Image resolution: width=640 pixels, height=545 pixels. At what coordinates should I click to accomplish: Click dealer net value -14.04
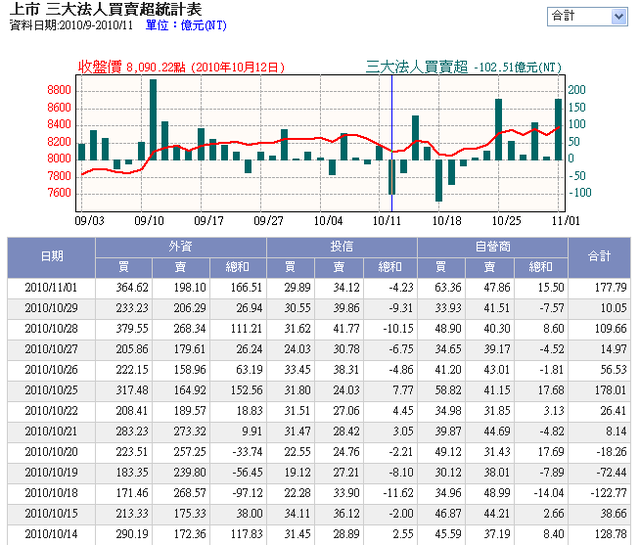[549, 493]
